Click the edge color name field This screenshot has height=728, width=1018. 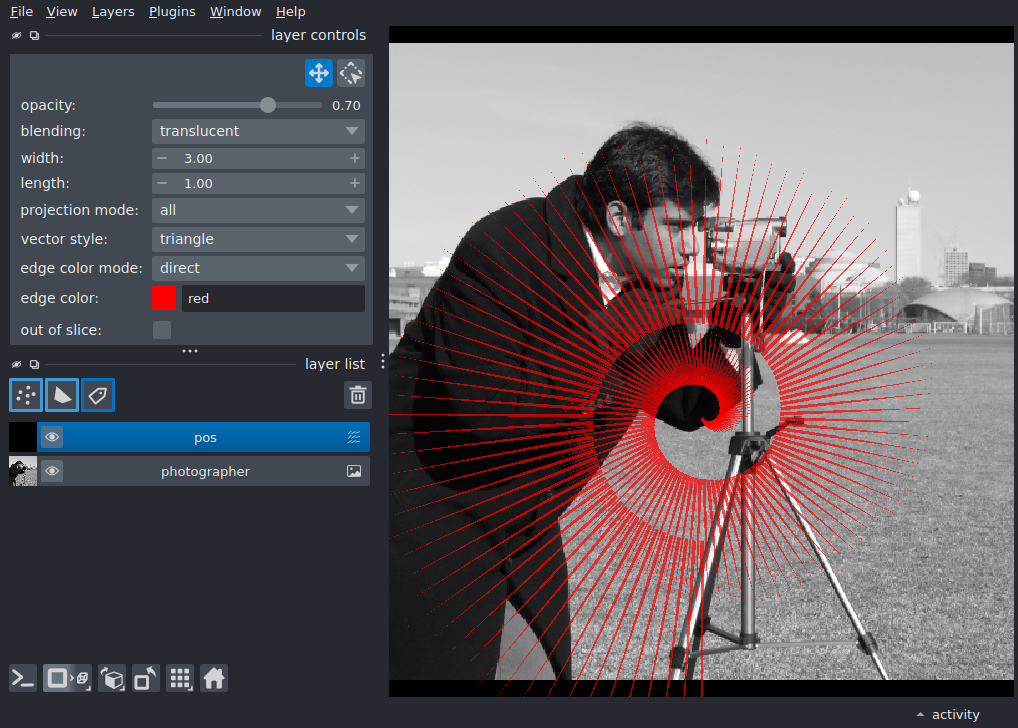(x=273, y=298)
